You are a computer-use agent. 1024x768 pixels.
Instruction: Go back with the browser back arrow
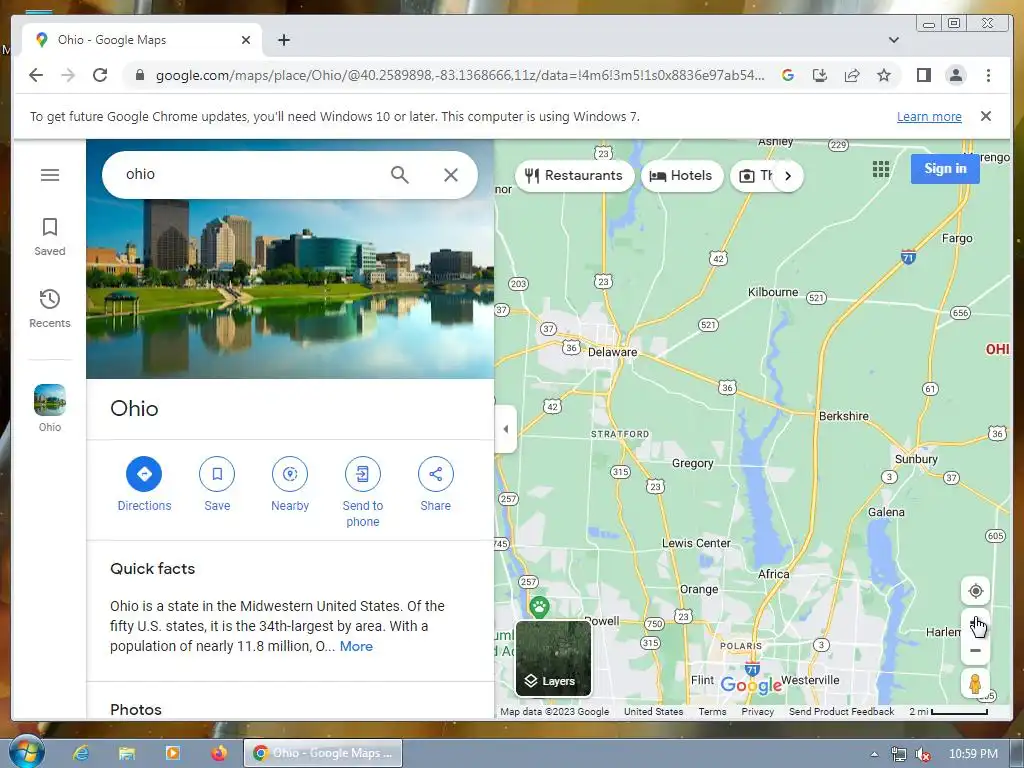36,75
